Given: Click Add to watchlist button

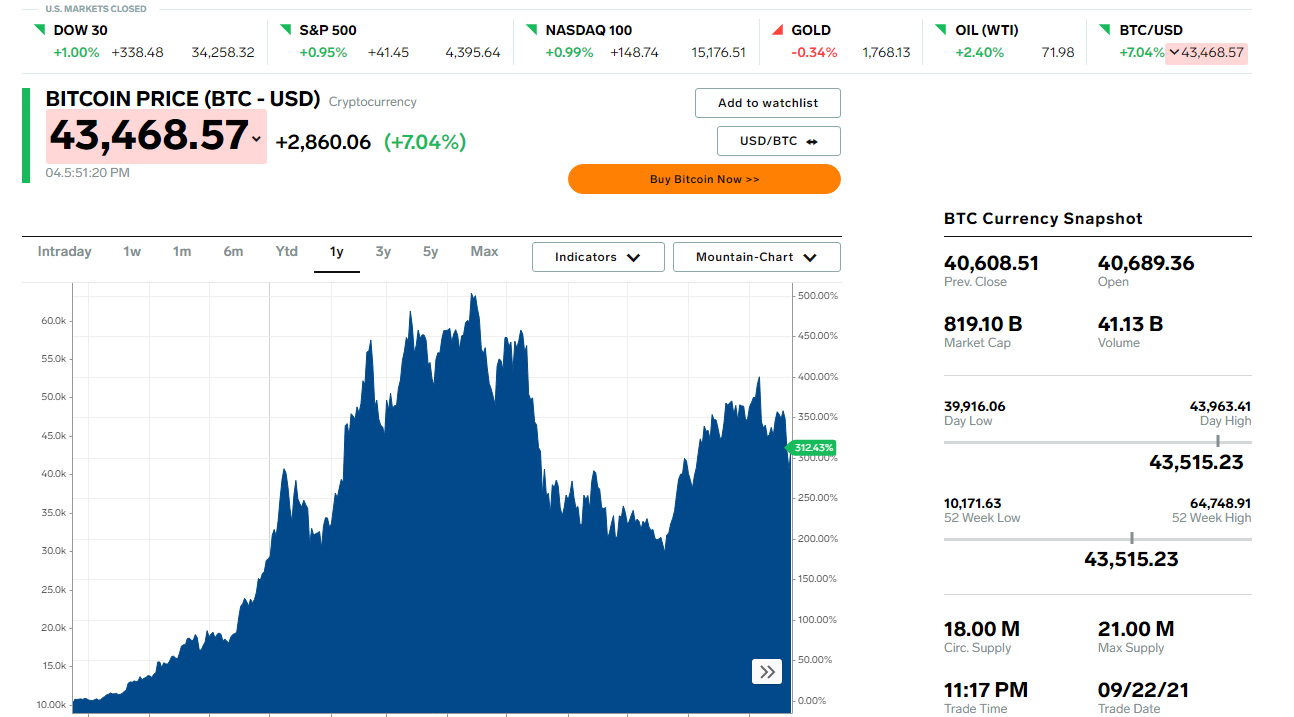Looking at the screenshot, I should point(768,103).
